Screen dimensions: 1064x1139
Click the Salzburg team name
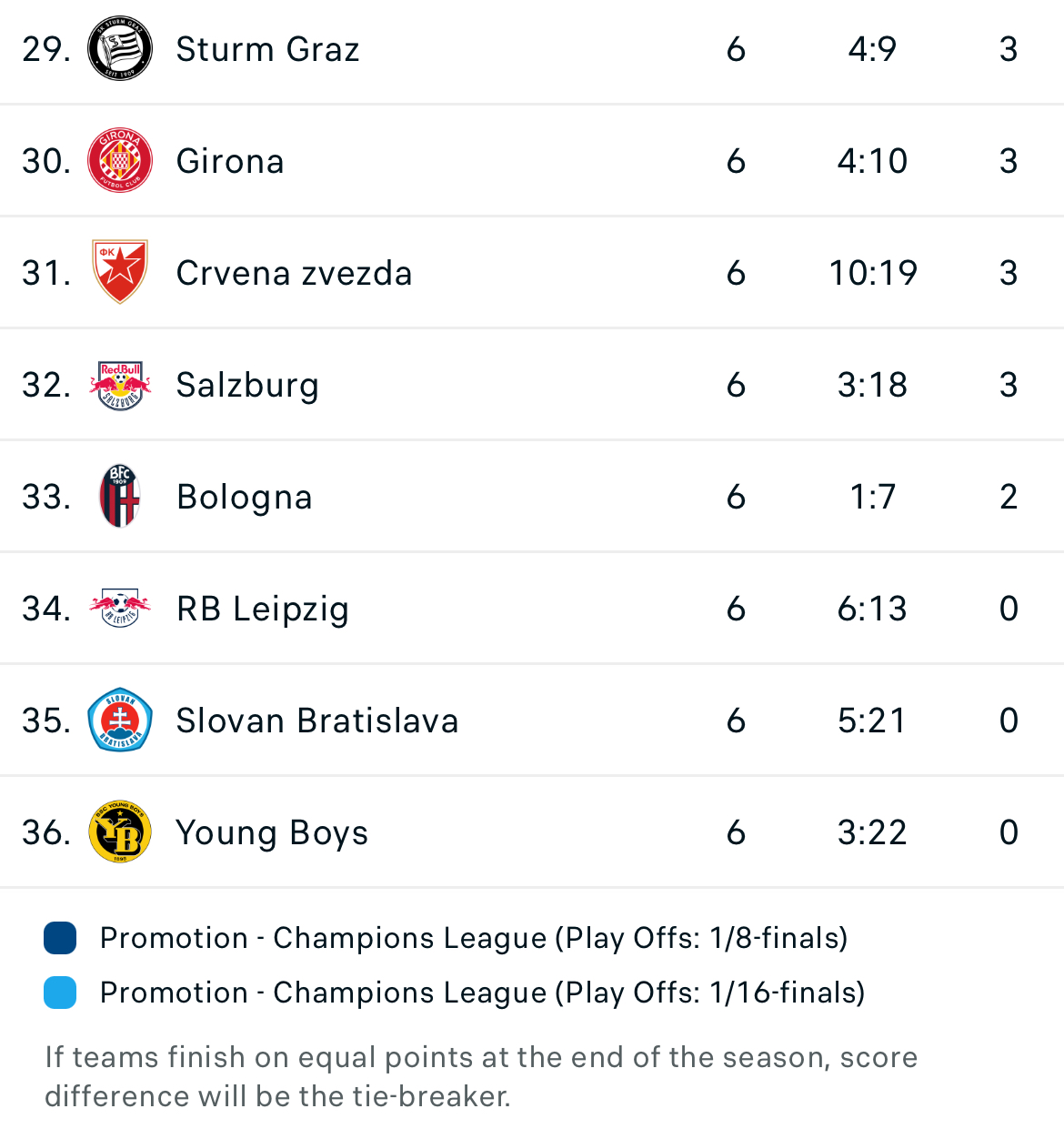point(247,385)
